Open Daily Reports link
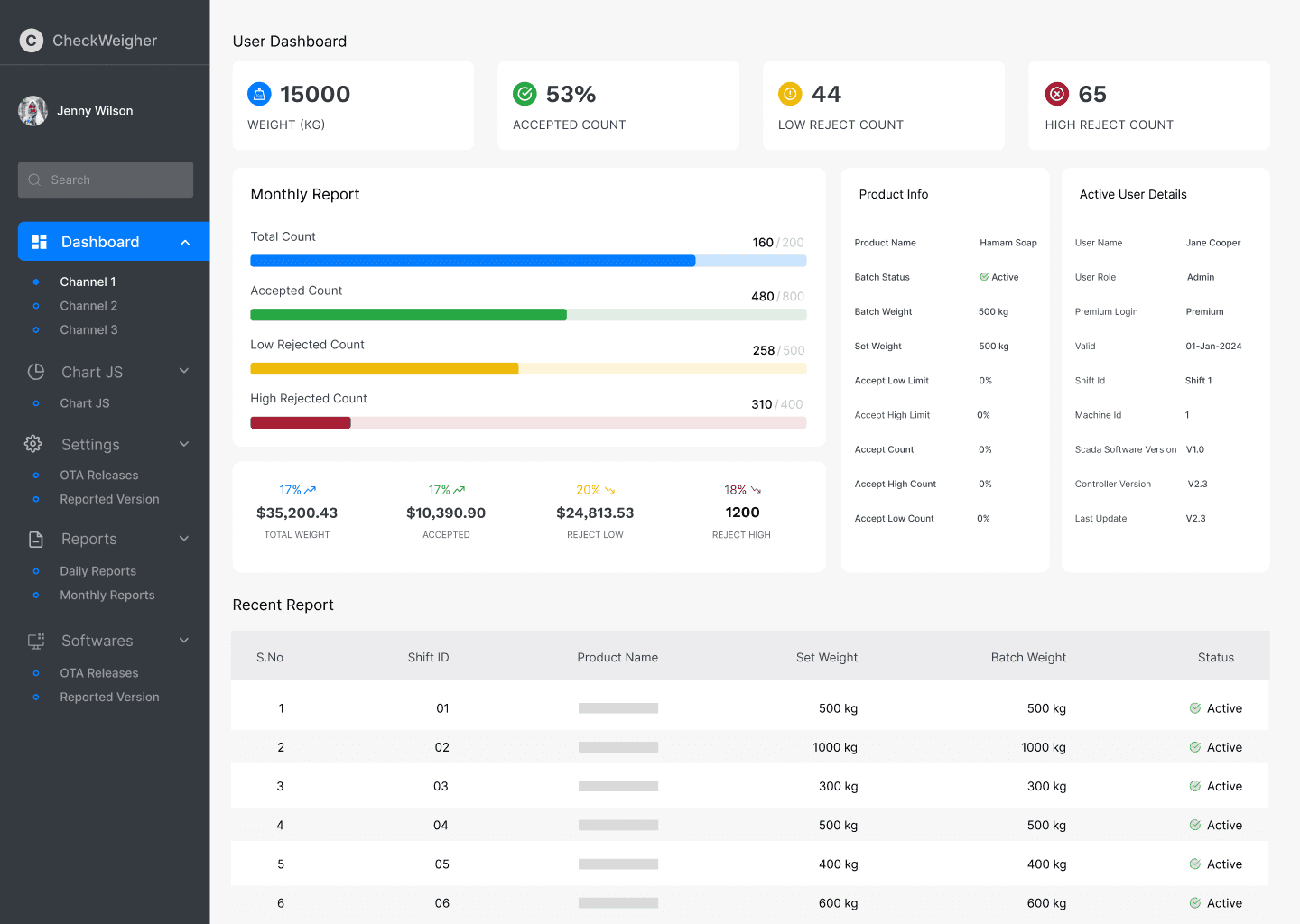1300x924 pixels. 98,571
